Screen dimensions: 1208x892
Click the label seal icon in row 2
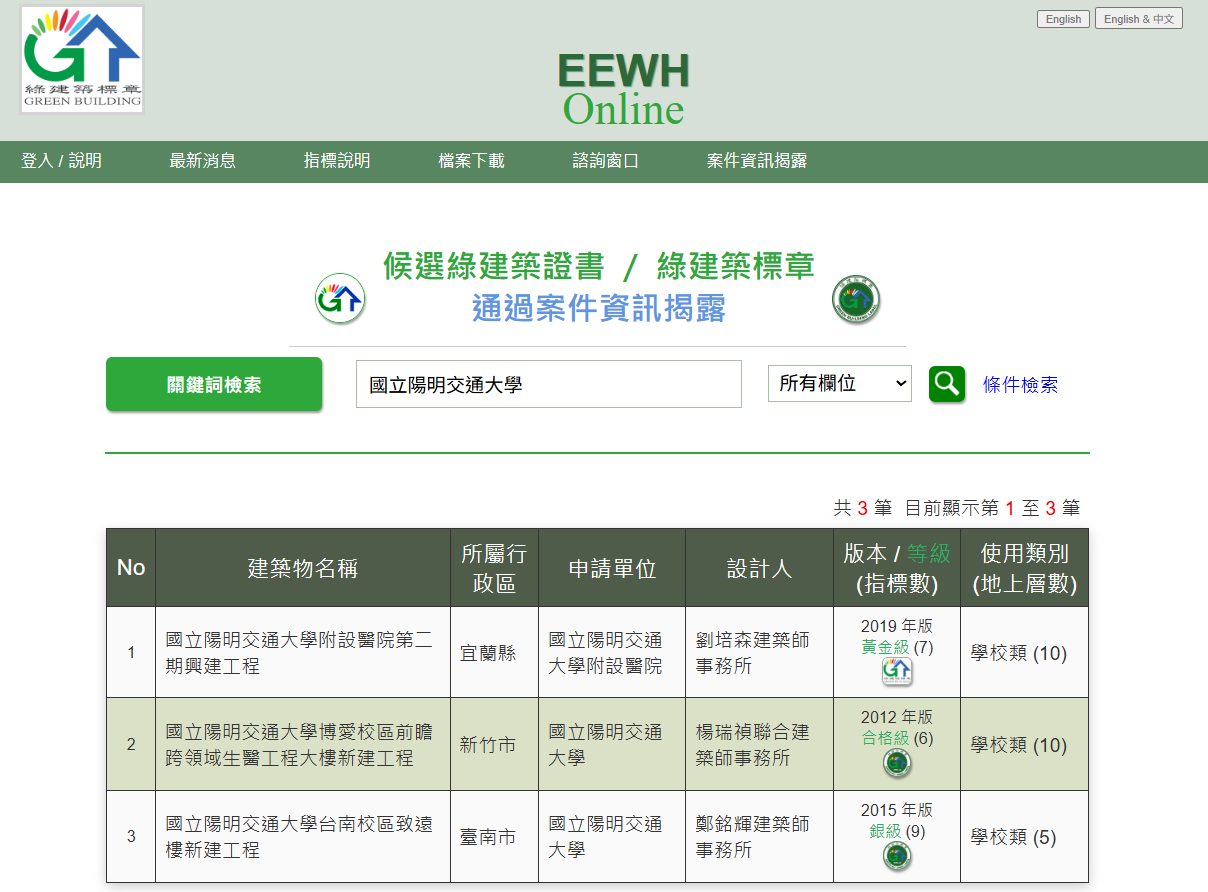(896, 763)
